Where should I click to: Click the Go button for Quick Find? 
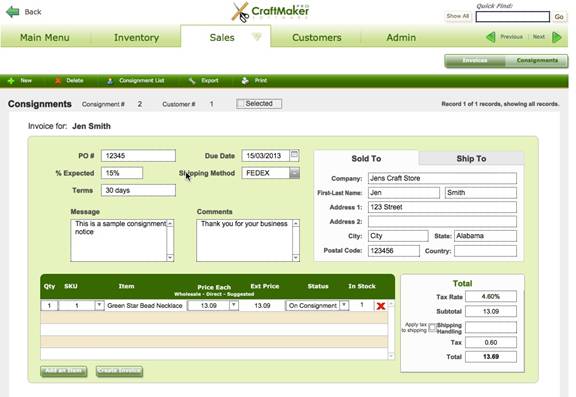coord(559,17)
